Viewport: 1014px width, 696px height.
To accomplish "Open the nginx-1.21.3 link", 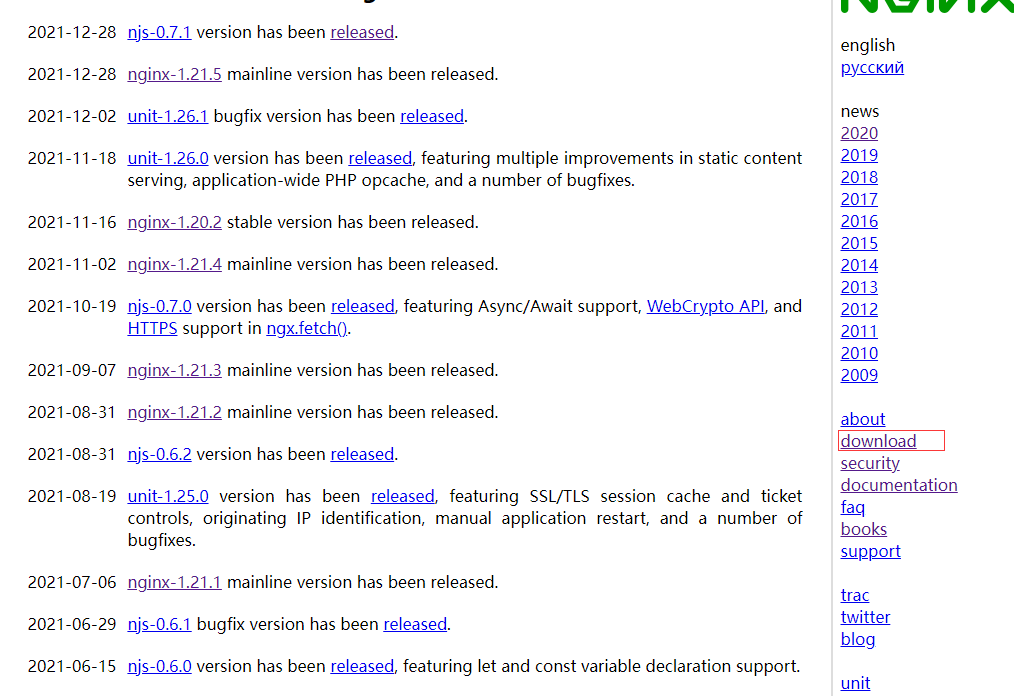I will (x=175, y=371).
